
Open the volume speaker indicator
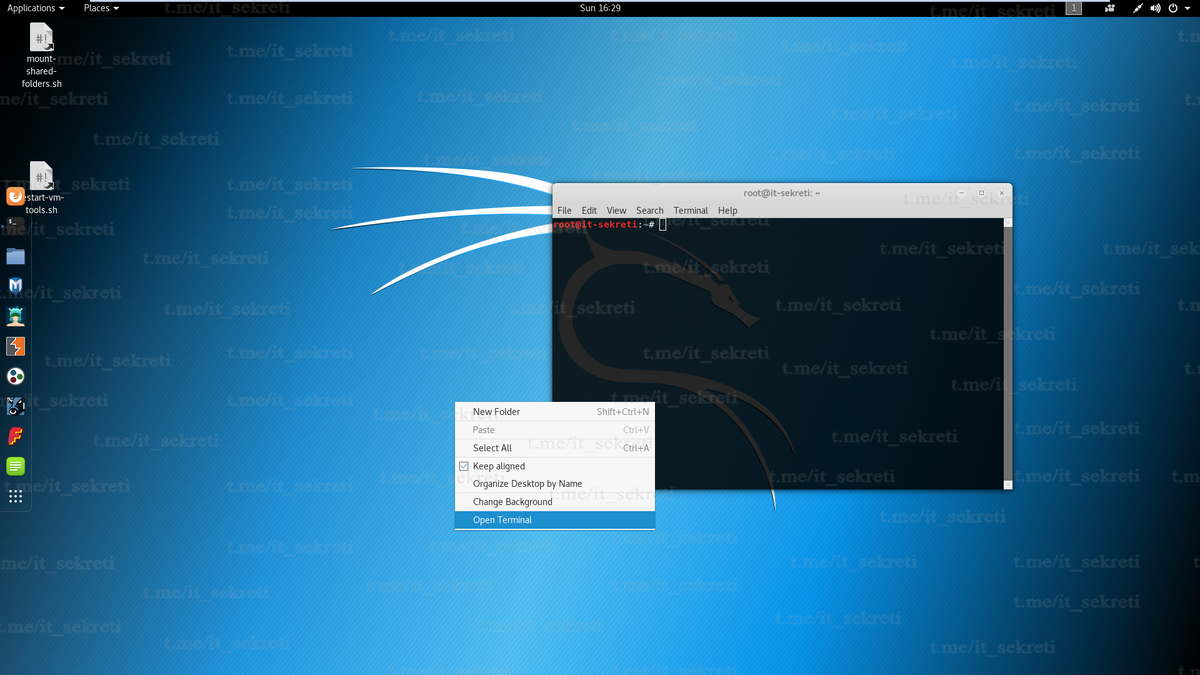pos(1156,8)
